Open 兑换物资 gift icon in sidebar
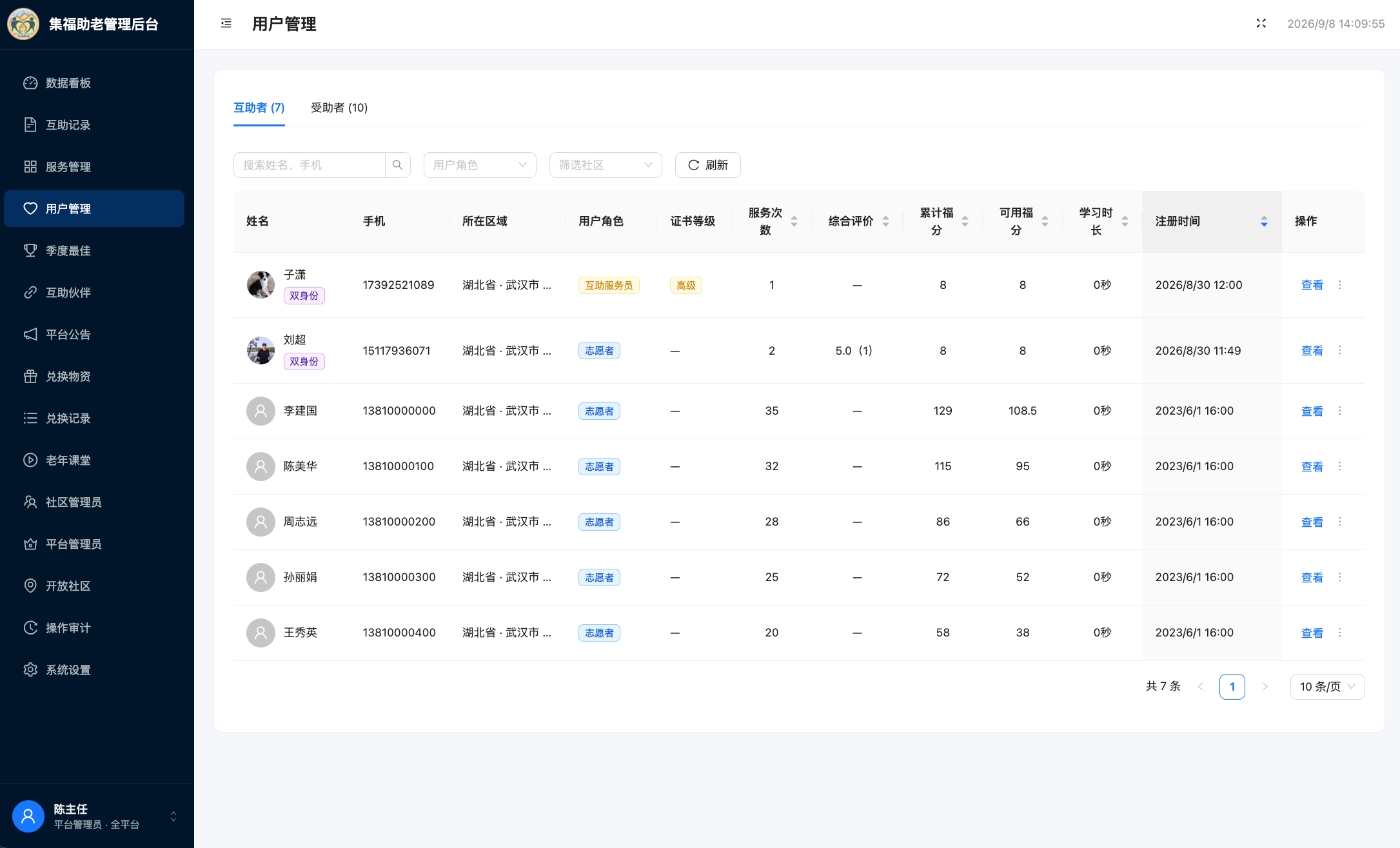 30,377
